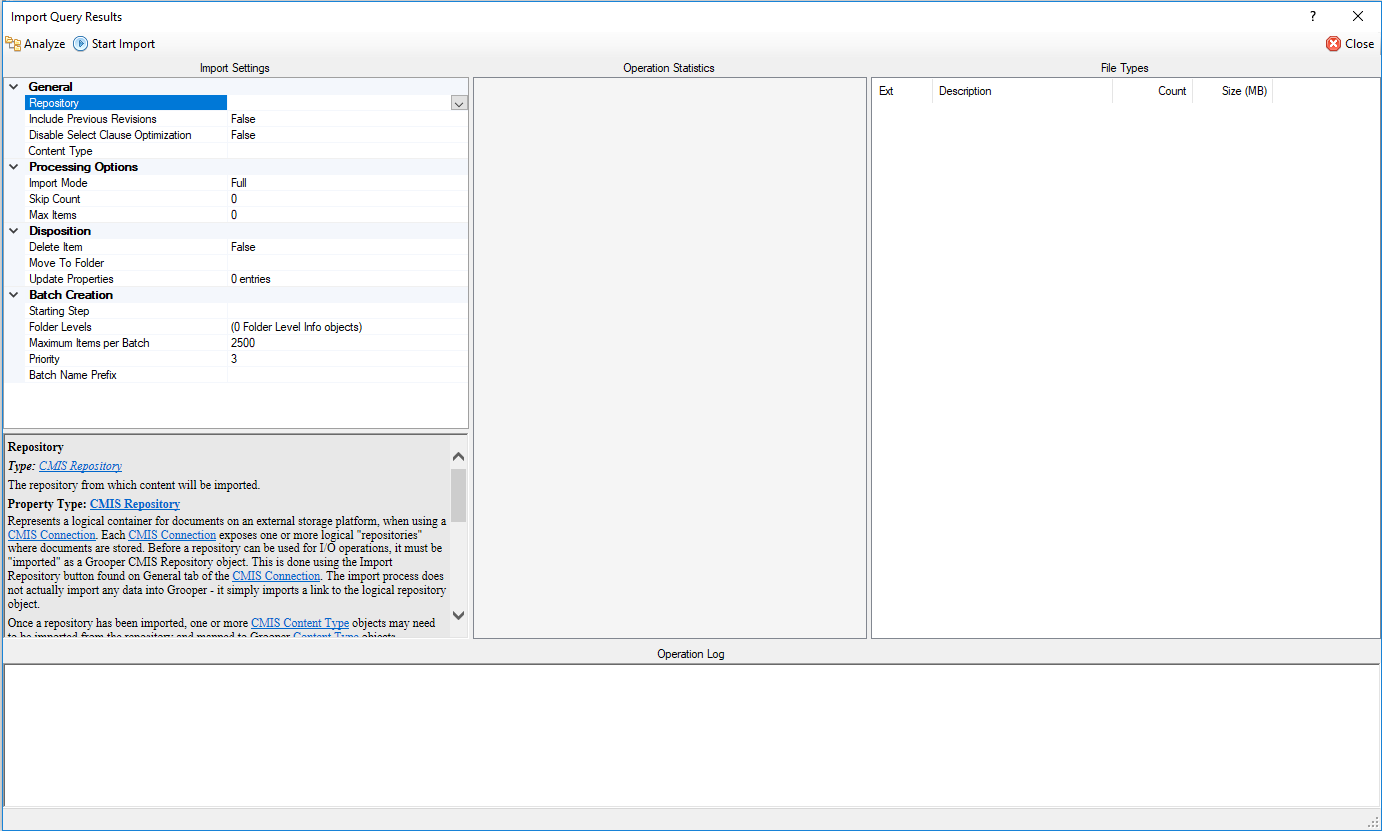The height and width of the screenshot is (831, 1382).
Task: Open the Property Type CMIS Repository link
Action: (135, 504)
